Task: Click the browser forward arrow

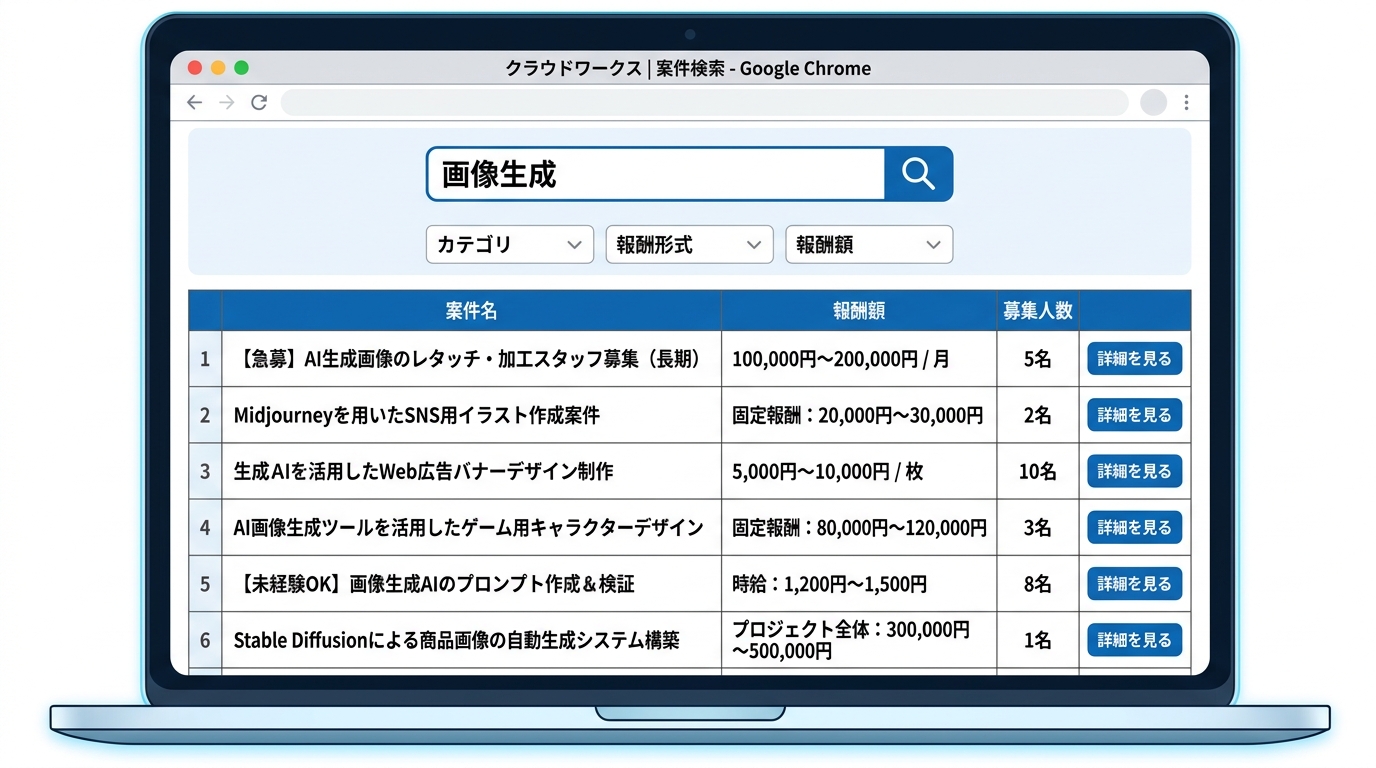Action: 227,102
